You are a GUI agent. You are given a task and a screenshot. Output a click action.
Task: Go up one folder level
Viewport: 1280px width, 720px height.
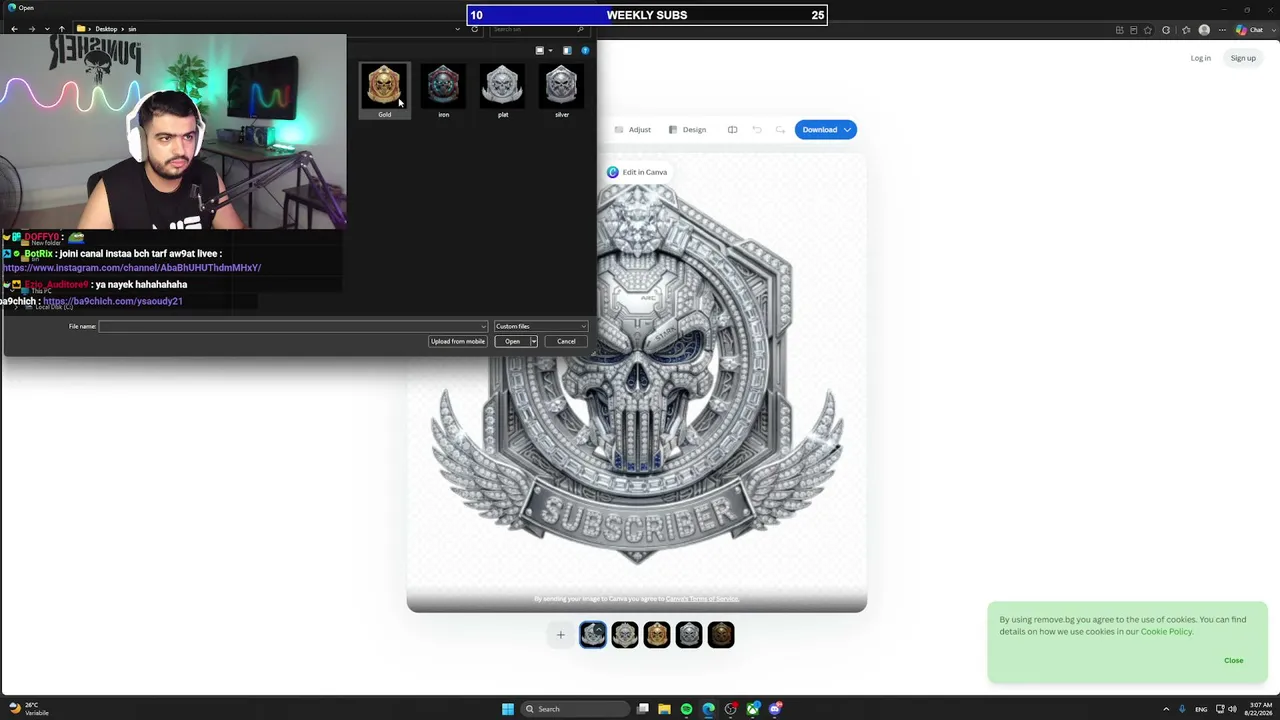[x=61, y=29]
